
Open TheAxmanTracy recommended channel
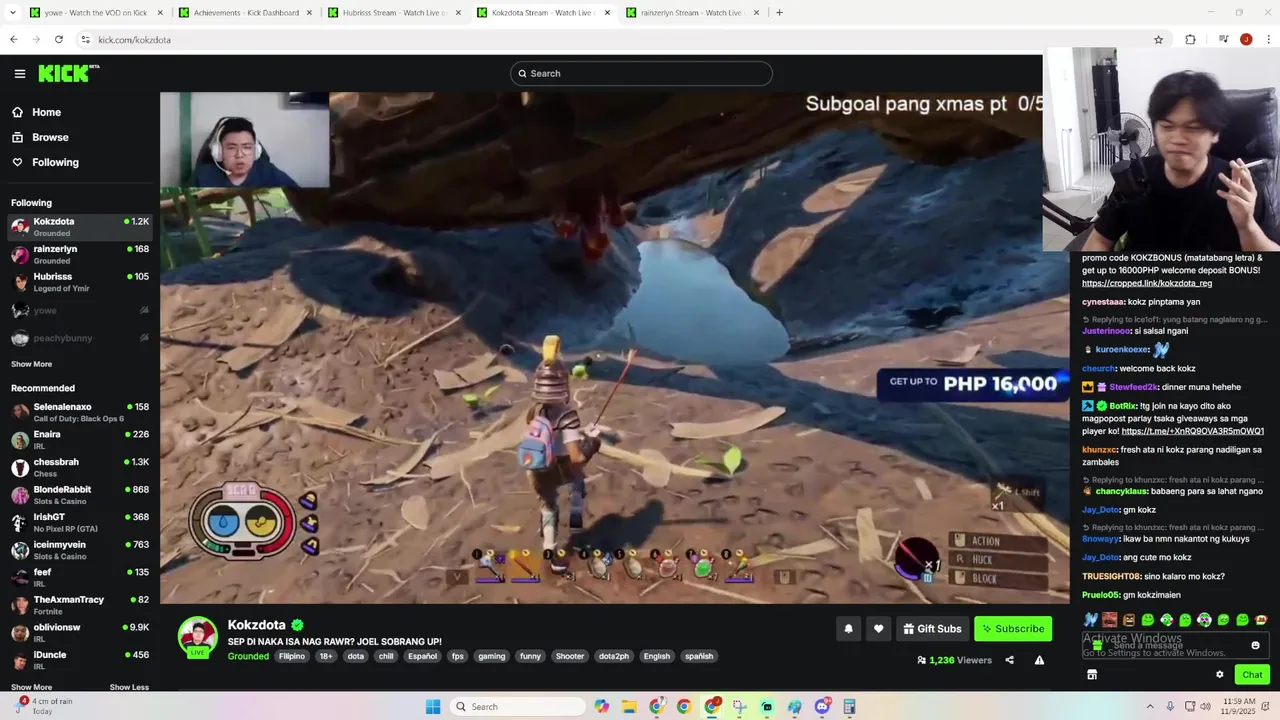[x=80, y=605]
